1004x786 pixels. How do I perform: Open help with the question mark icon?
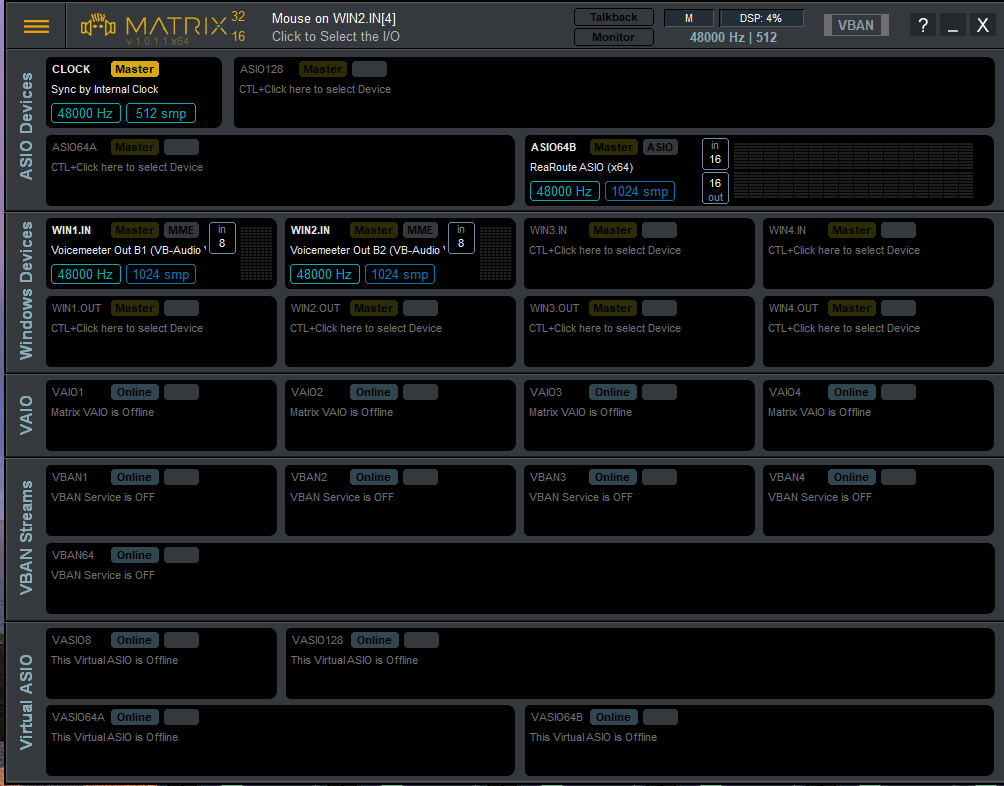(x=923, y=26)
